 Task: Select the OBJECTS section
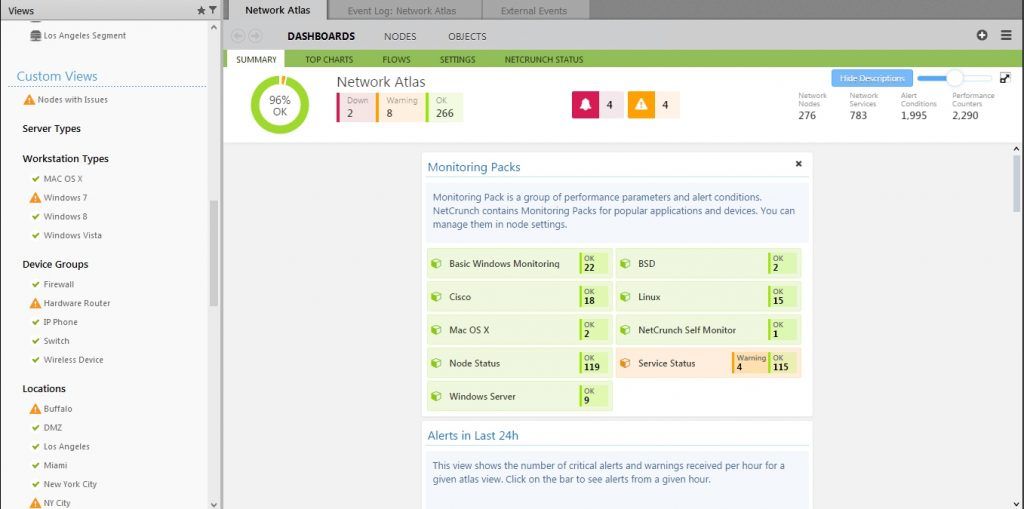tap(467, 37)
